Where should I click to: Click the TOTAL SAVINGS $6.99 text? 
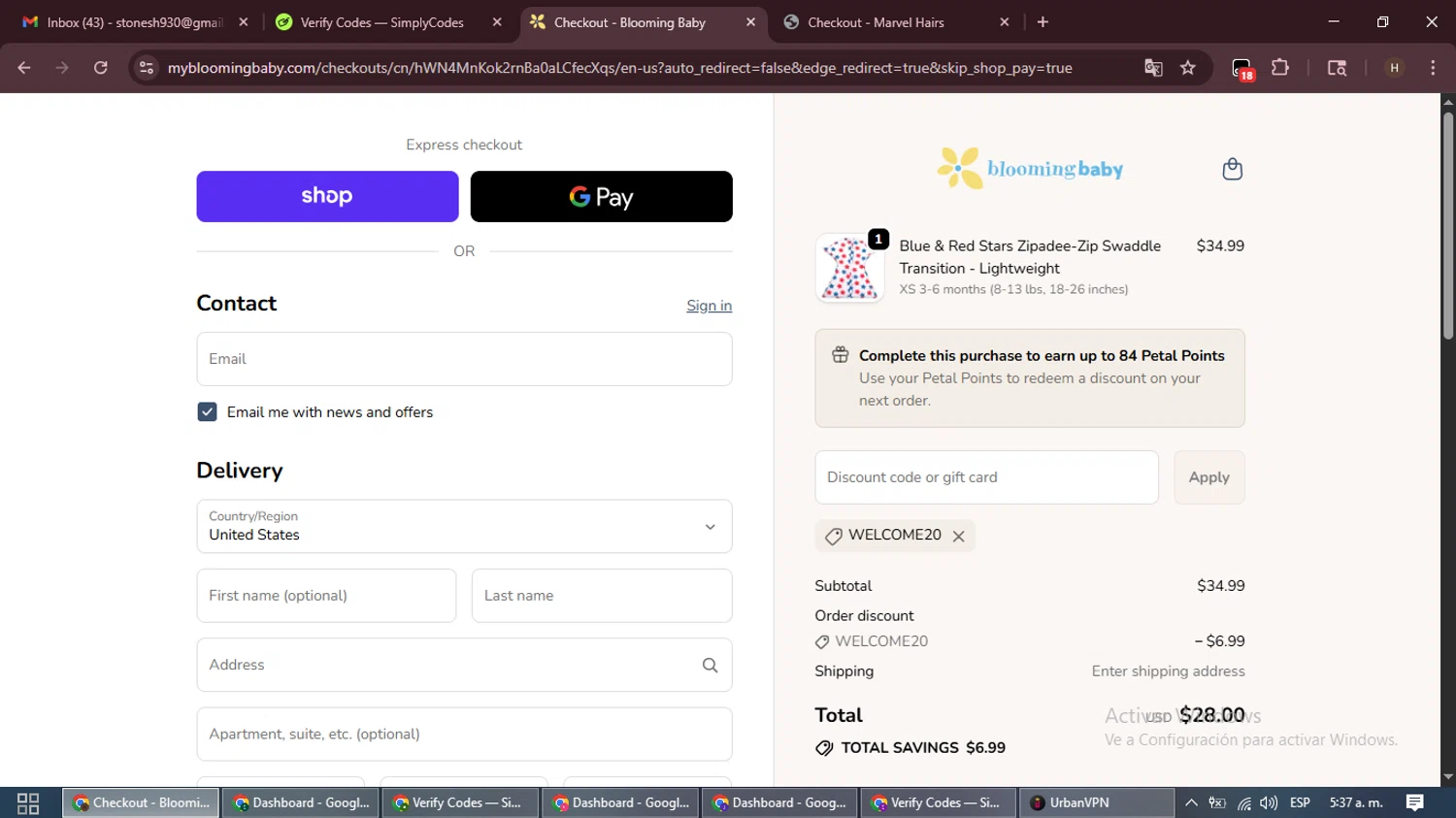coord(923,748)
